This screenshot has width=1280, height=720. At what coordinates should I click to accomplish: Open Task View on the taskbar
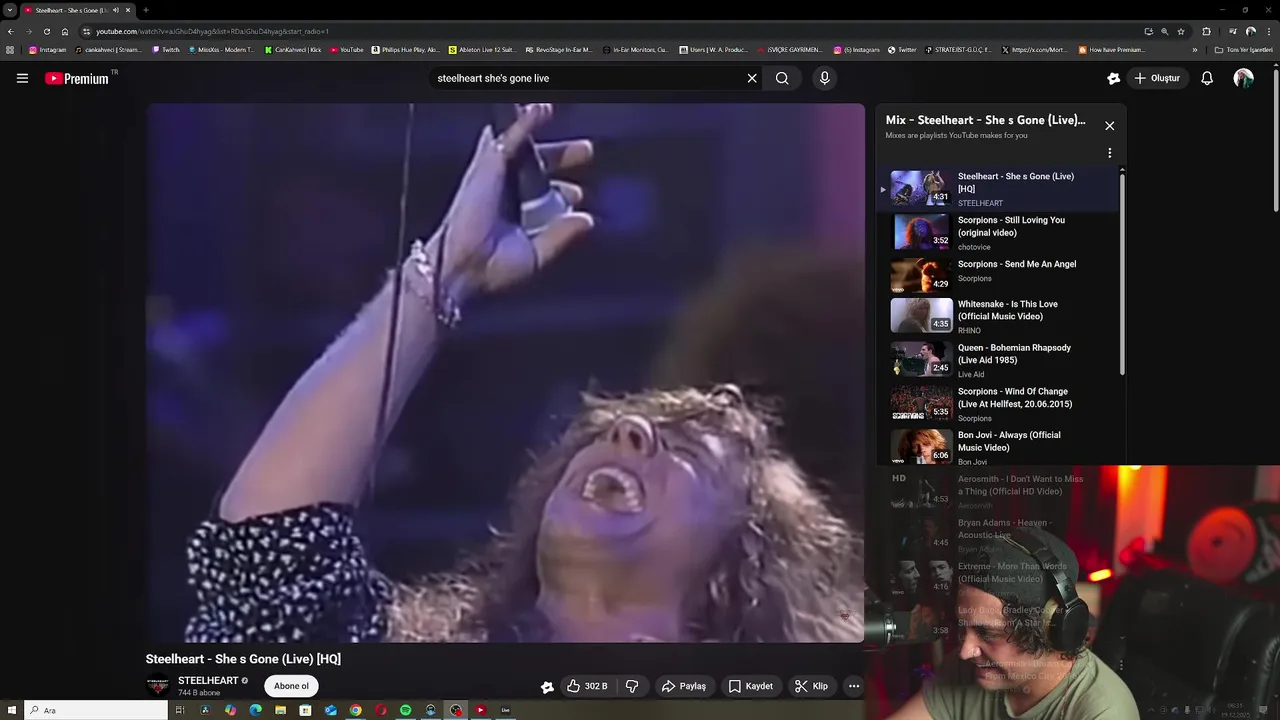tap(180, 710)
